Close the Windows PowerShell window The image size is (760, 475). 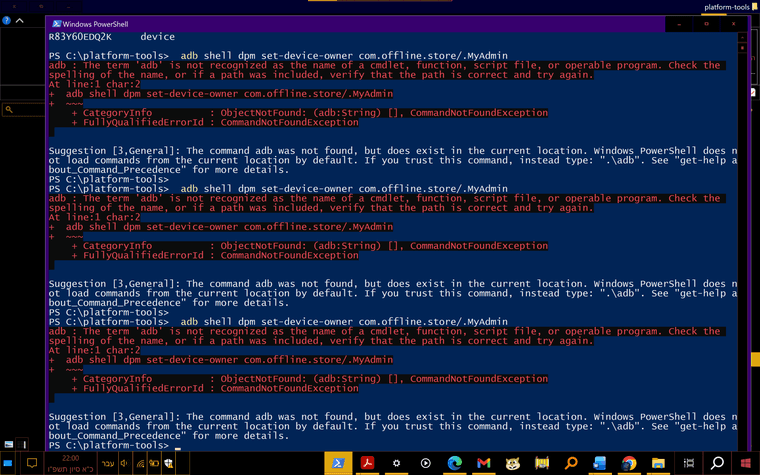(734, 24)
